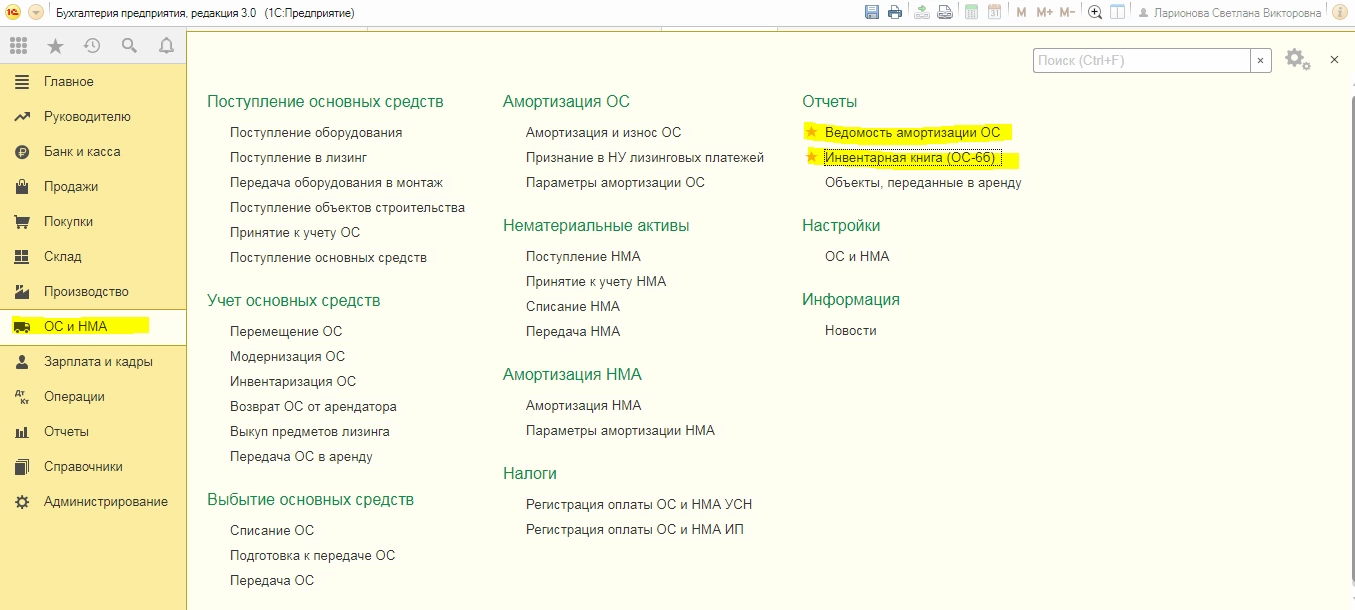Open the Продажи section
1355x610 pixels.
pos(93,186)
